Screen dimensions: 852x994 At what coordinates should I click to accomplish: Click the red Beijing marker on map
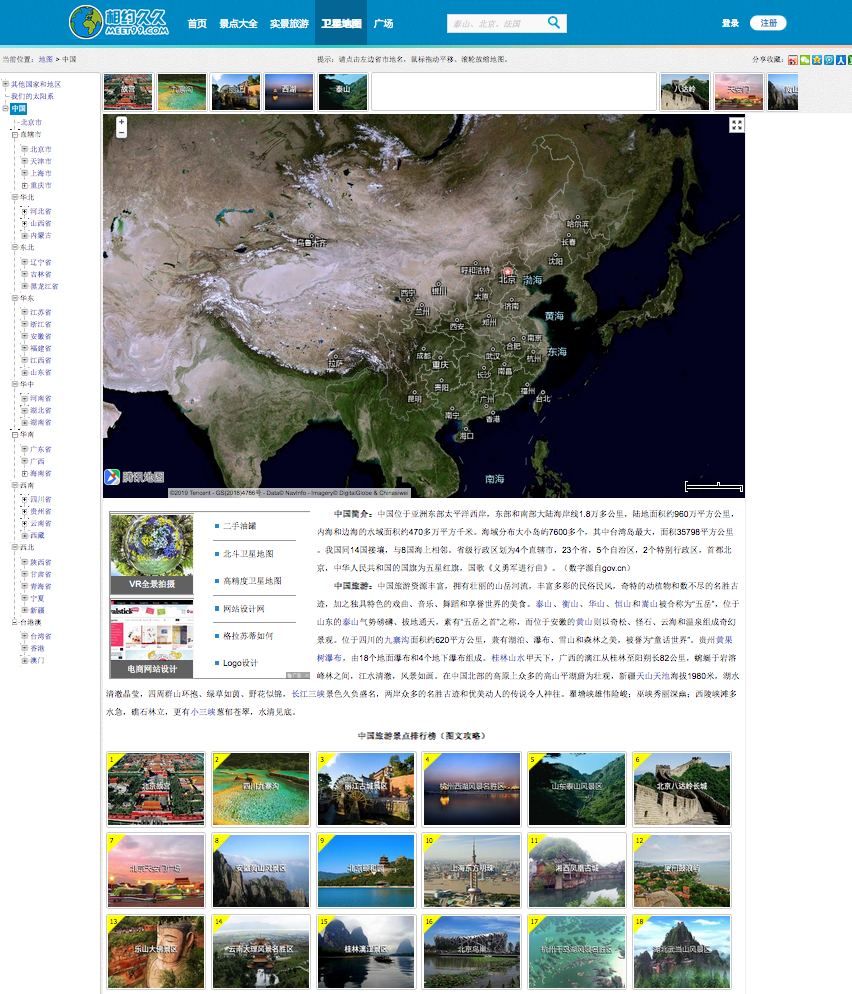tap(507, 271)
